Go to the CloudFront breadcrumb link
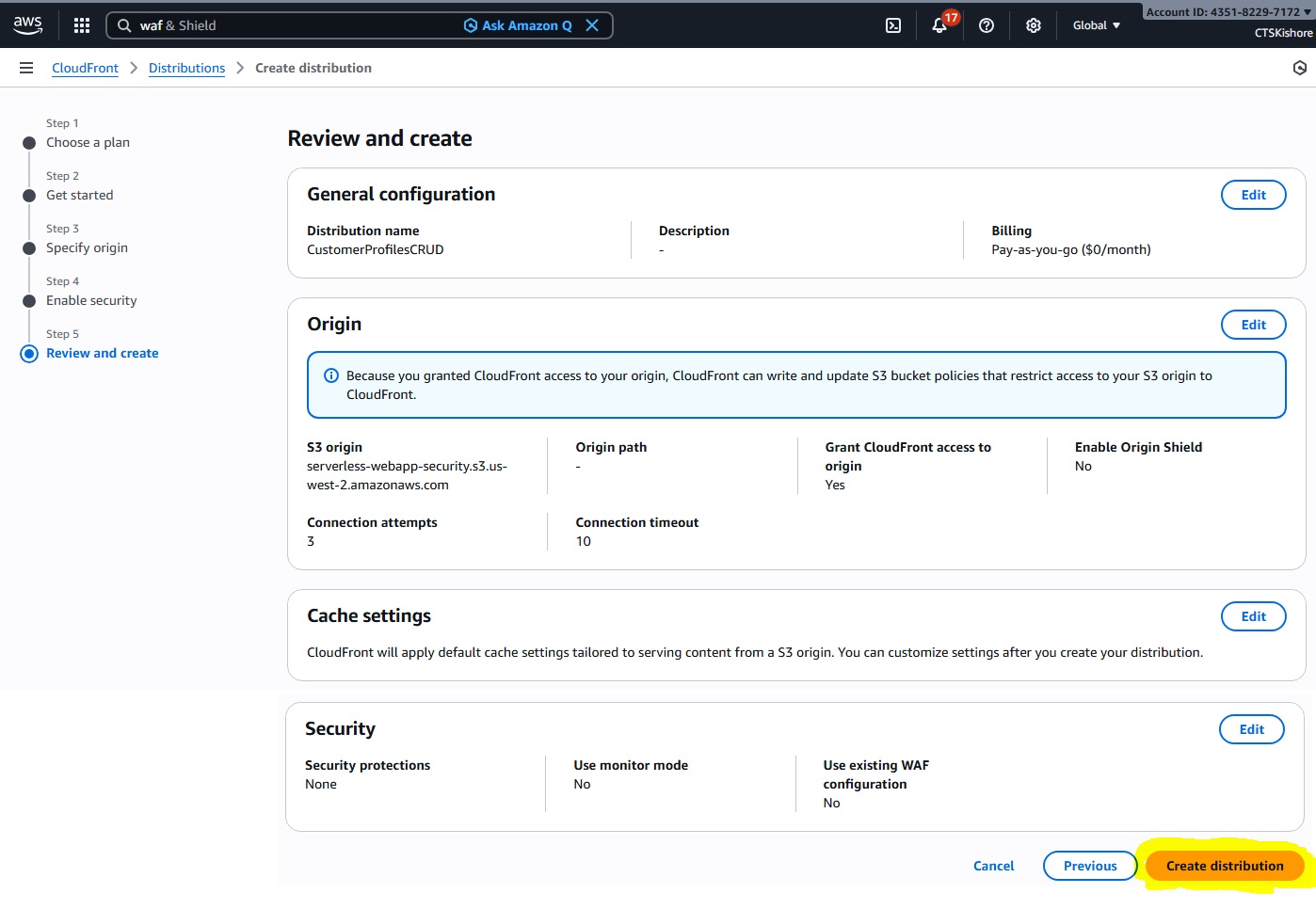Image resolution: width=1316 pixels, height=909 pixels. [x=85, y=68]
